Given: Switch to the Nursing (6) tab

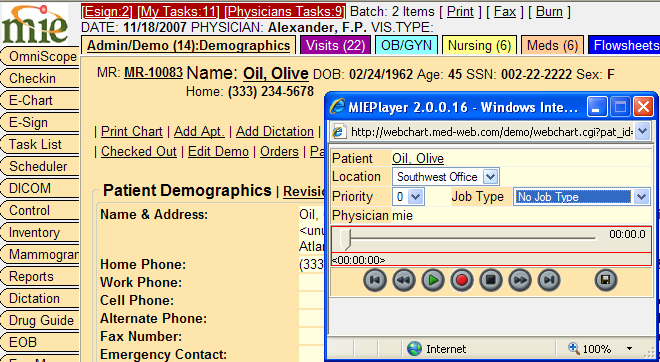Looking at the screenshot, I should coord(479,45).
